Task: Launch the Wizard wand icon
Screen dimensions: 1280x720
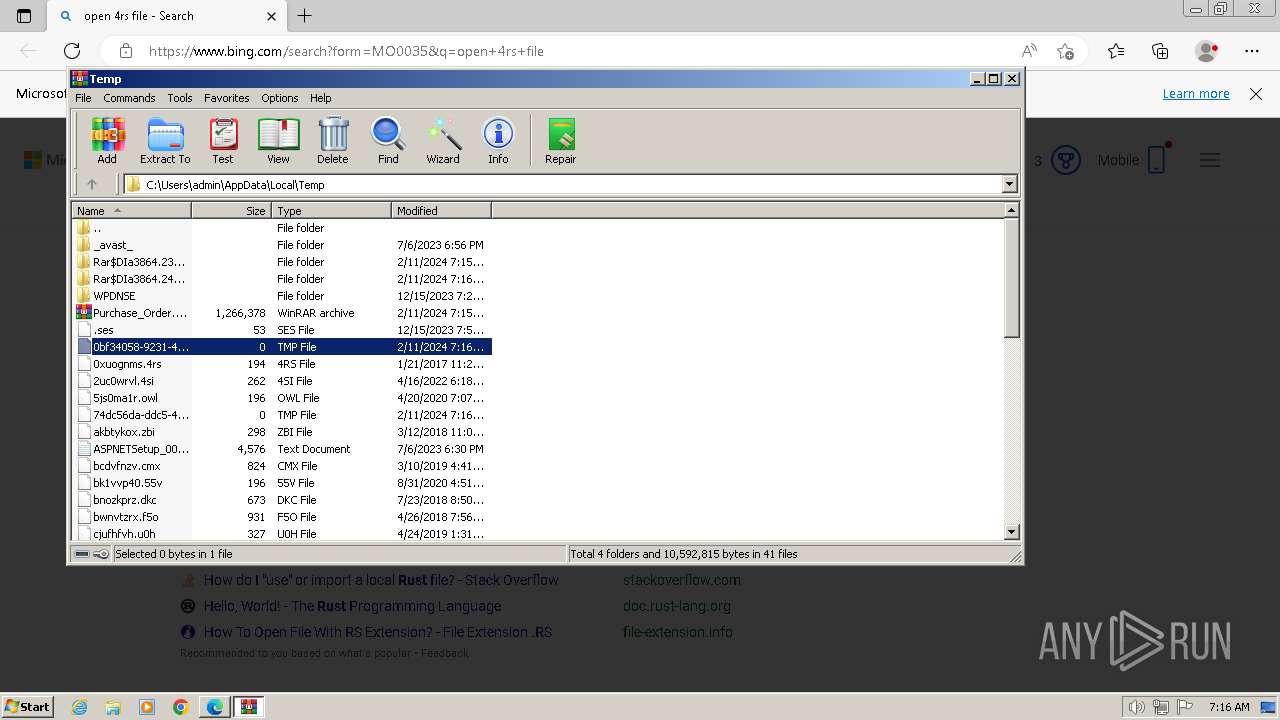Action: click(x=443, y=140)
